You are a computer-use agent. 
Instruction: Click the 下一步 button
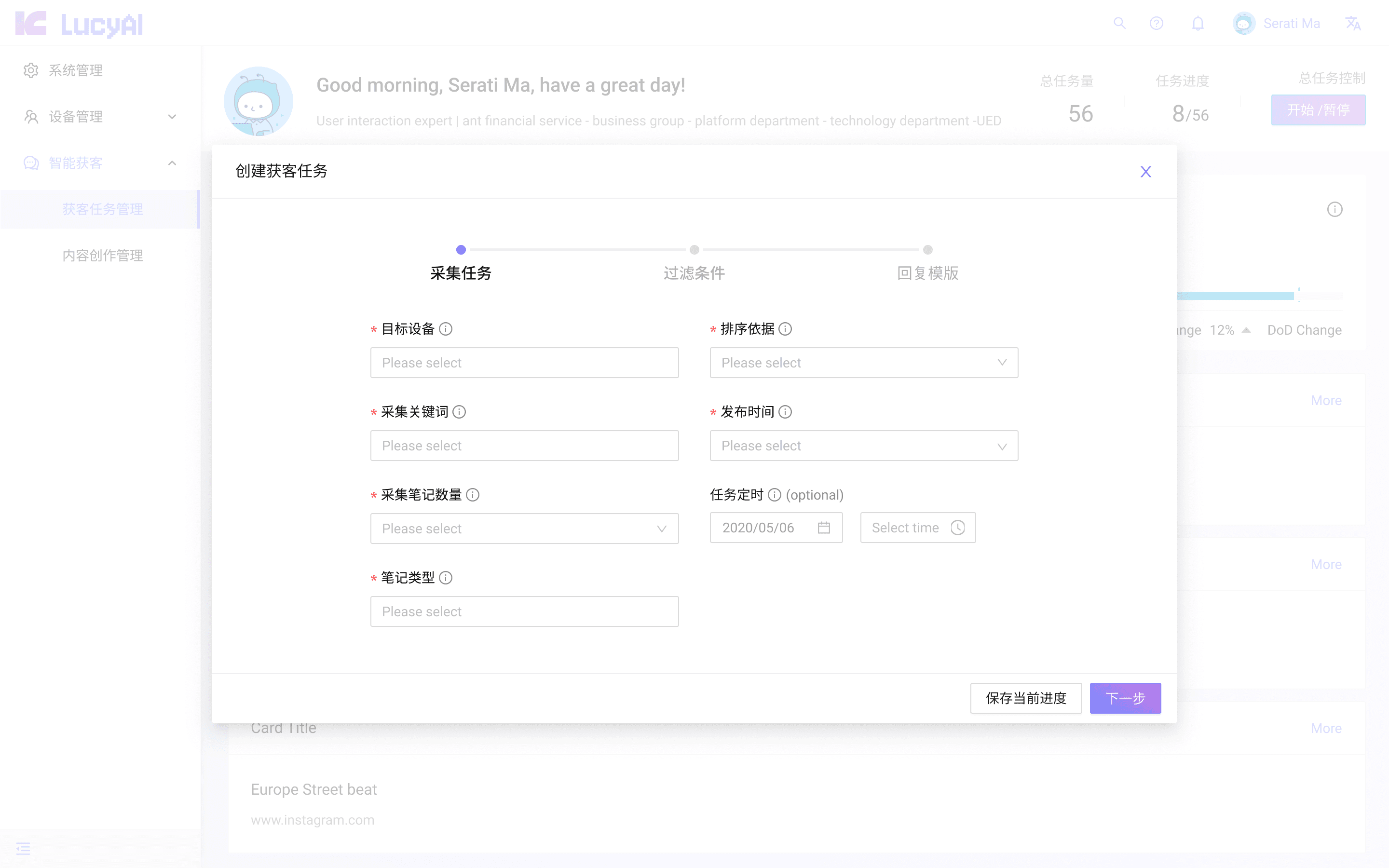click(x=1125, y=698)
